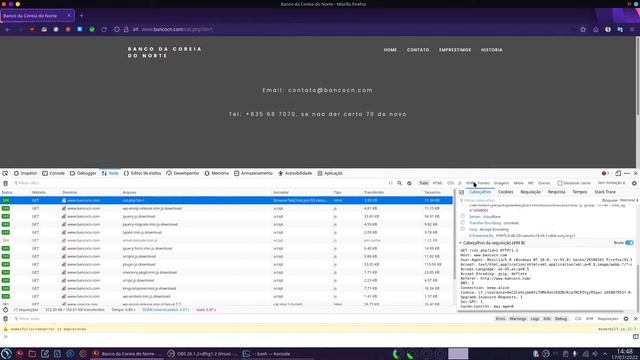Image resolution: width=640 pixels, height=360 pixels.
Task: Switch to the Console panel
Action: click(x=53, y=173)
